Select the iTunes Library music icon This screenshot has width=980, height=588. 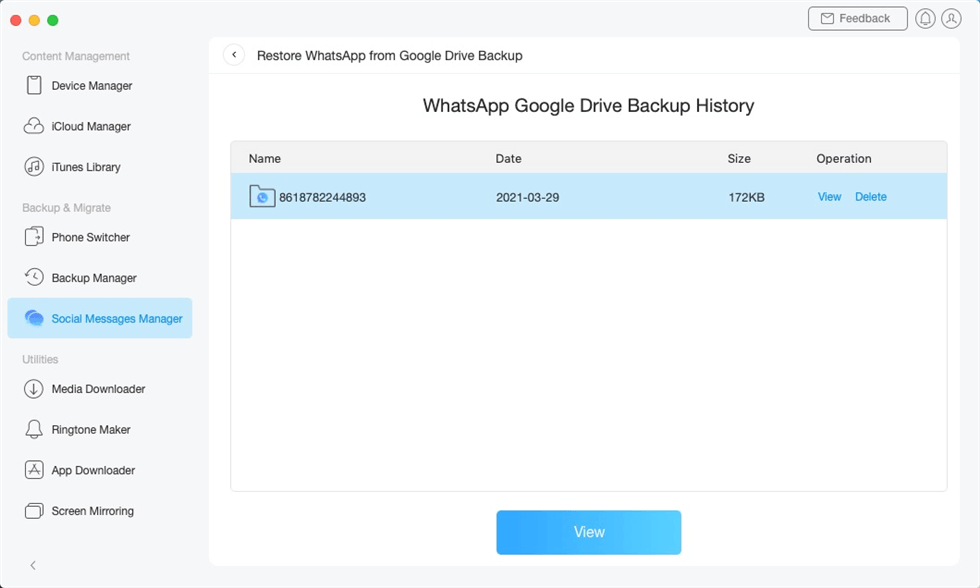click(x=34, y=167)
